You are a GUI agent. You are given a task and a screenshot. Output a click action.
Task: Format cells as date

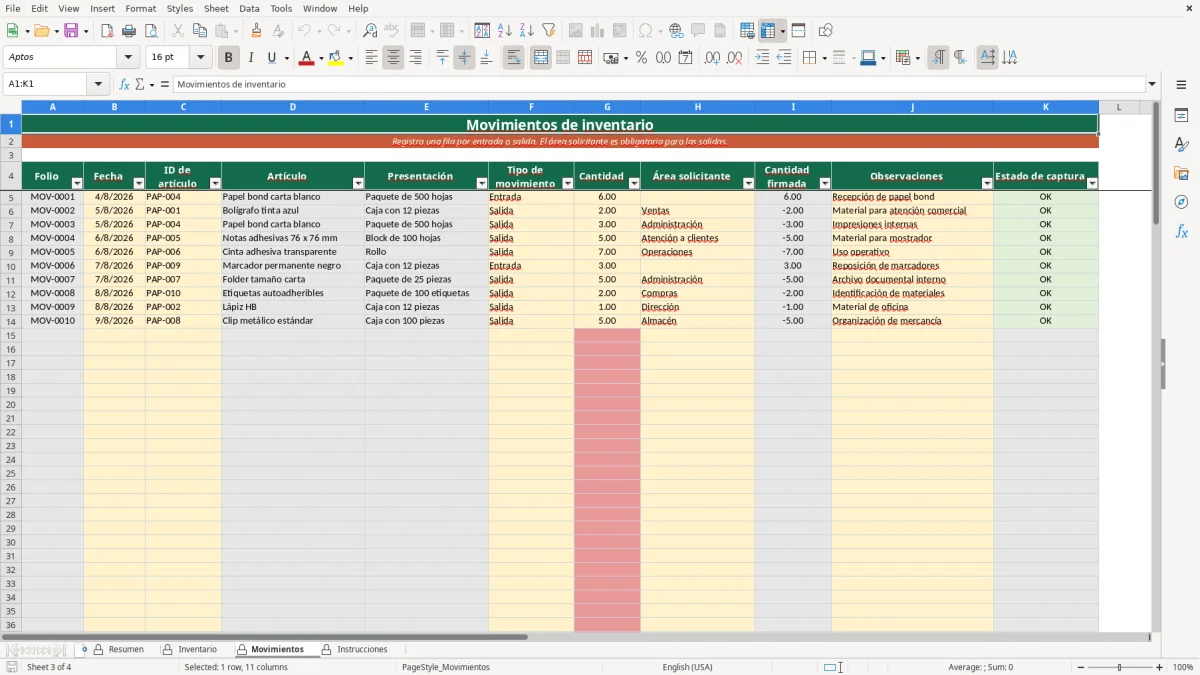(685, 58)
